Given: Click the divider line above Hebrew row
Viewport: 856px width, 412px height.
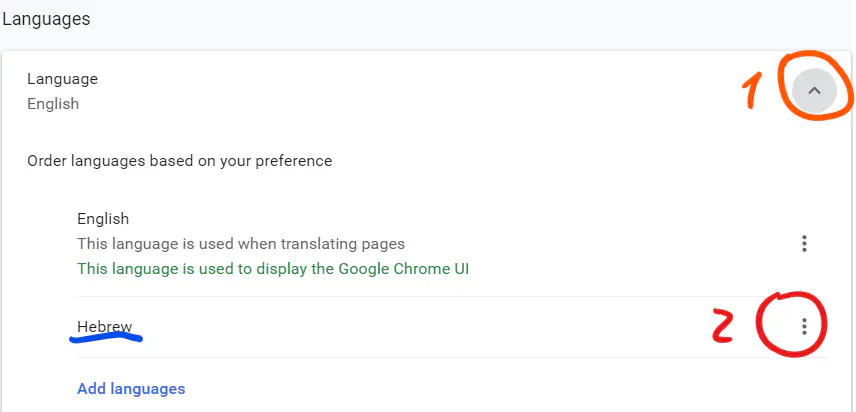Looking at the screenshot, I should point(450,296).
